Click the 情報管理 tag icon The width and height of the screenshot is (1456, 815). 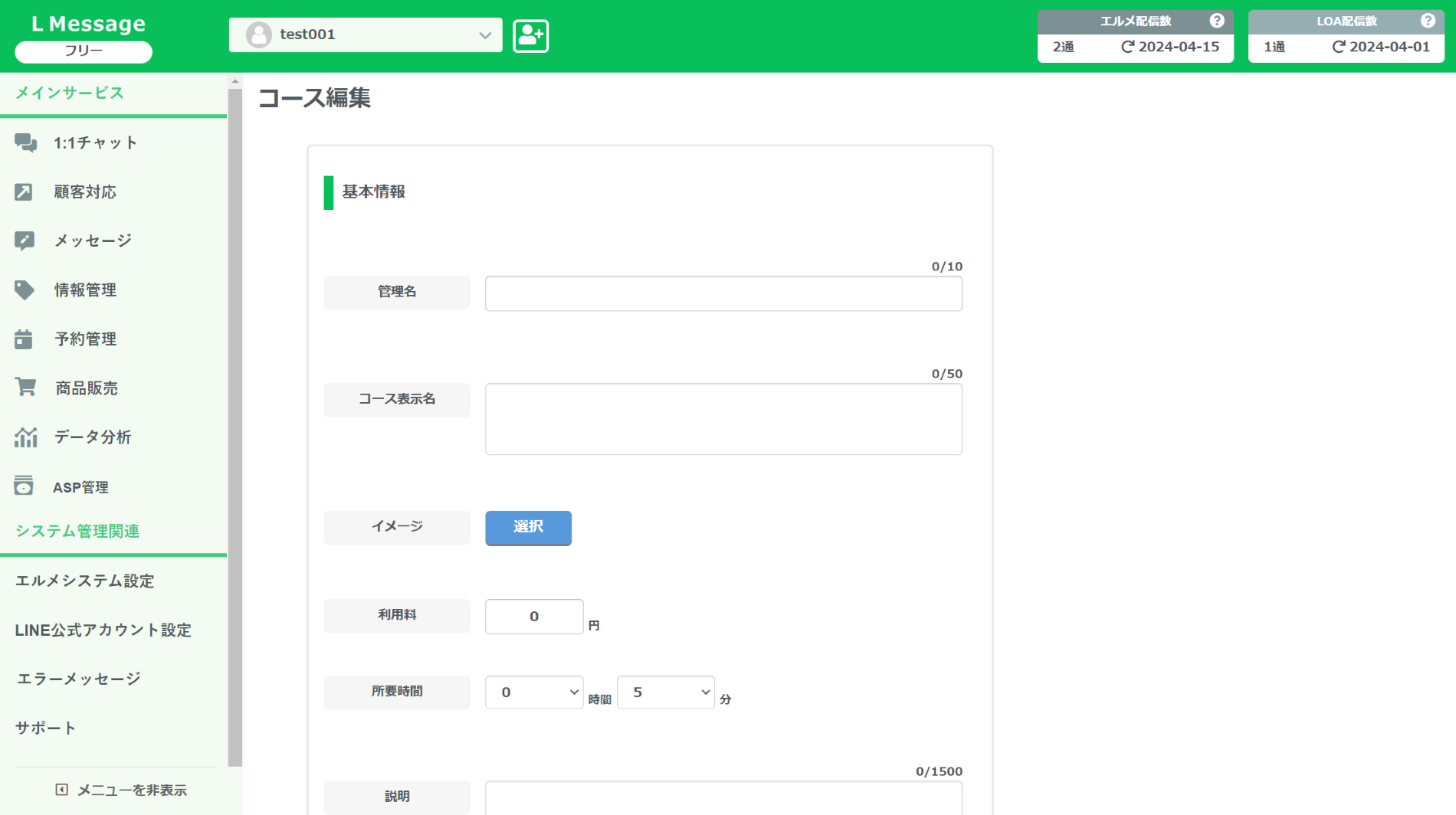click(25, 290)
